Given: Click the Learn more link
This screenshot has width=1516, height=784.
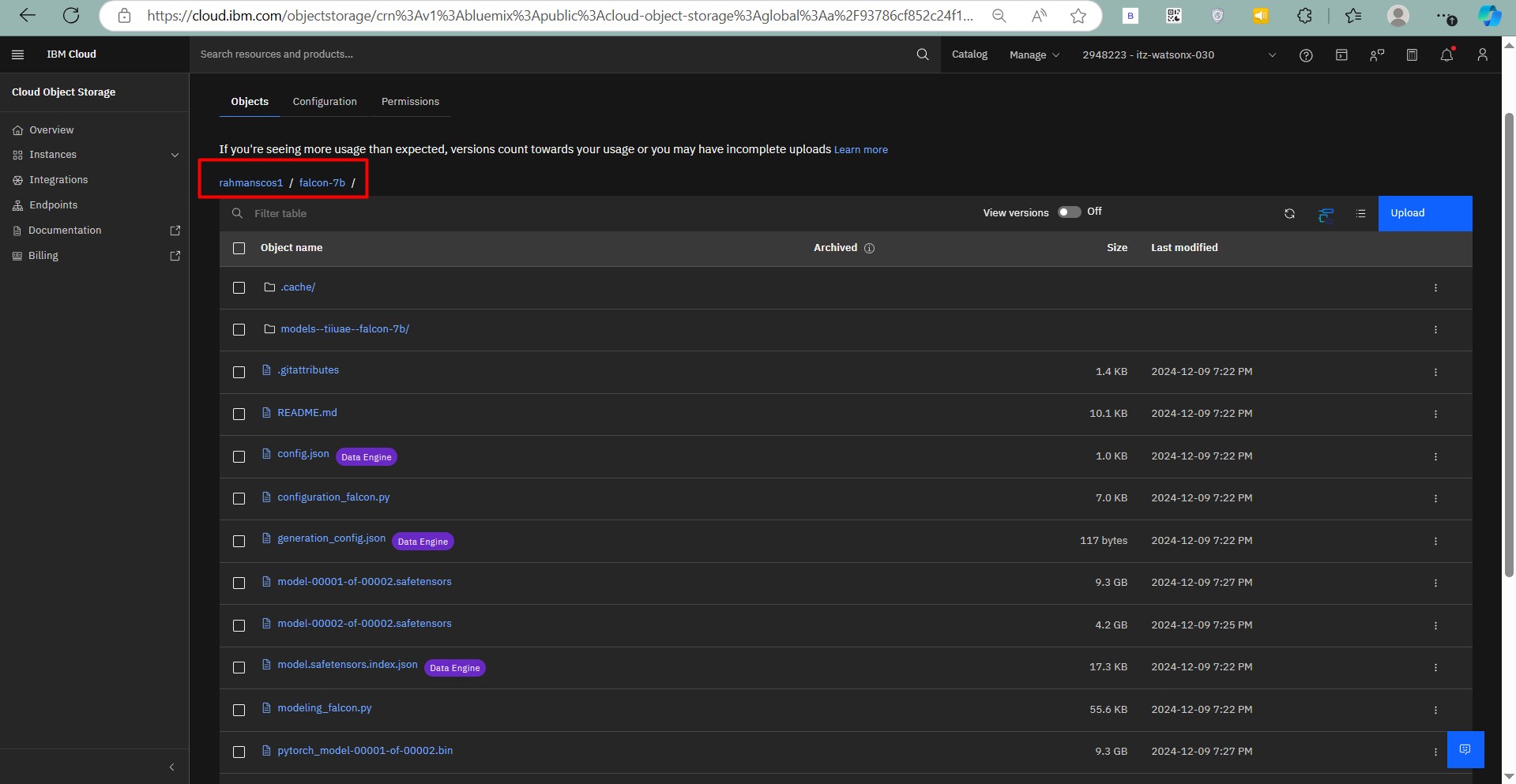Looking at the screenshot, I should [861, 150].
